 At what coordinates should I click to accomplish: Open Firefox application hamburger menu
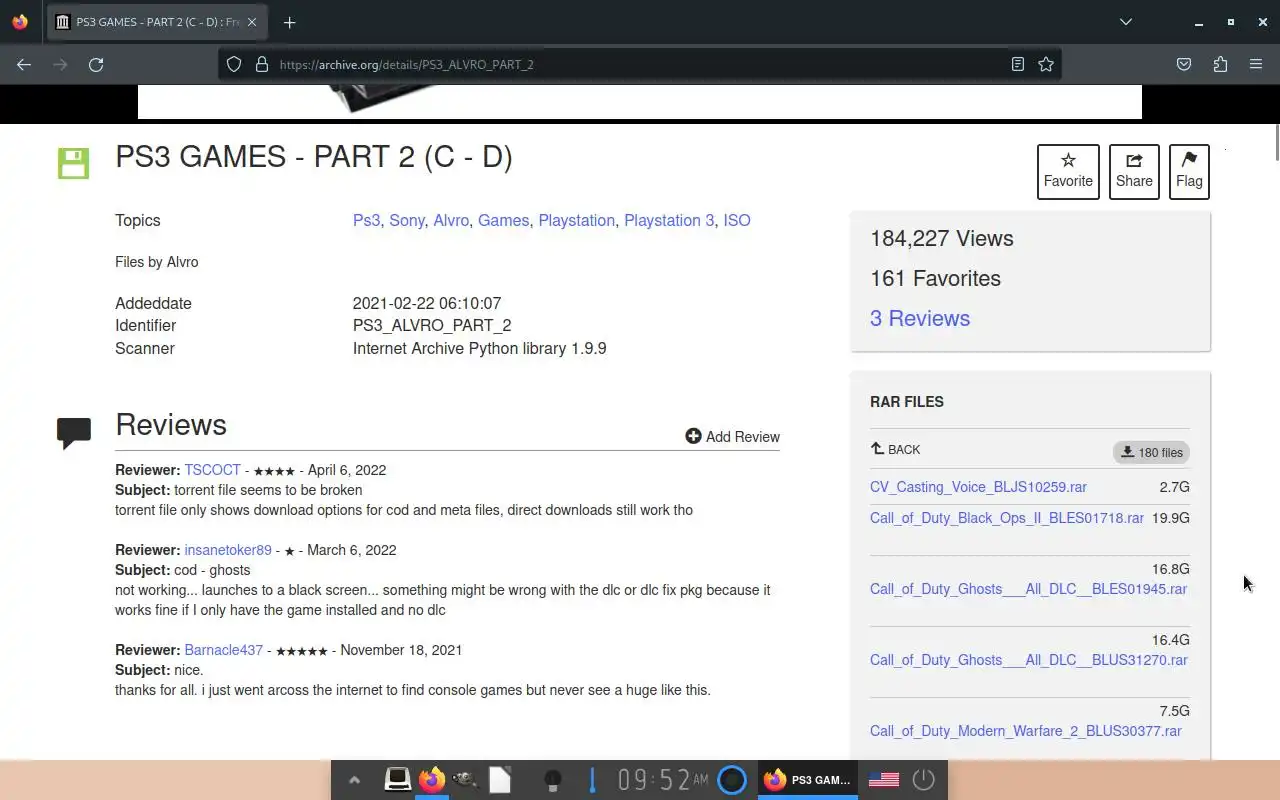[1256, 64]
